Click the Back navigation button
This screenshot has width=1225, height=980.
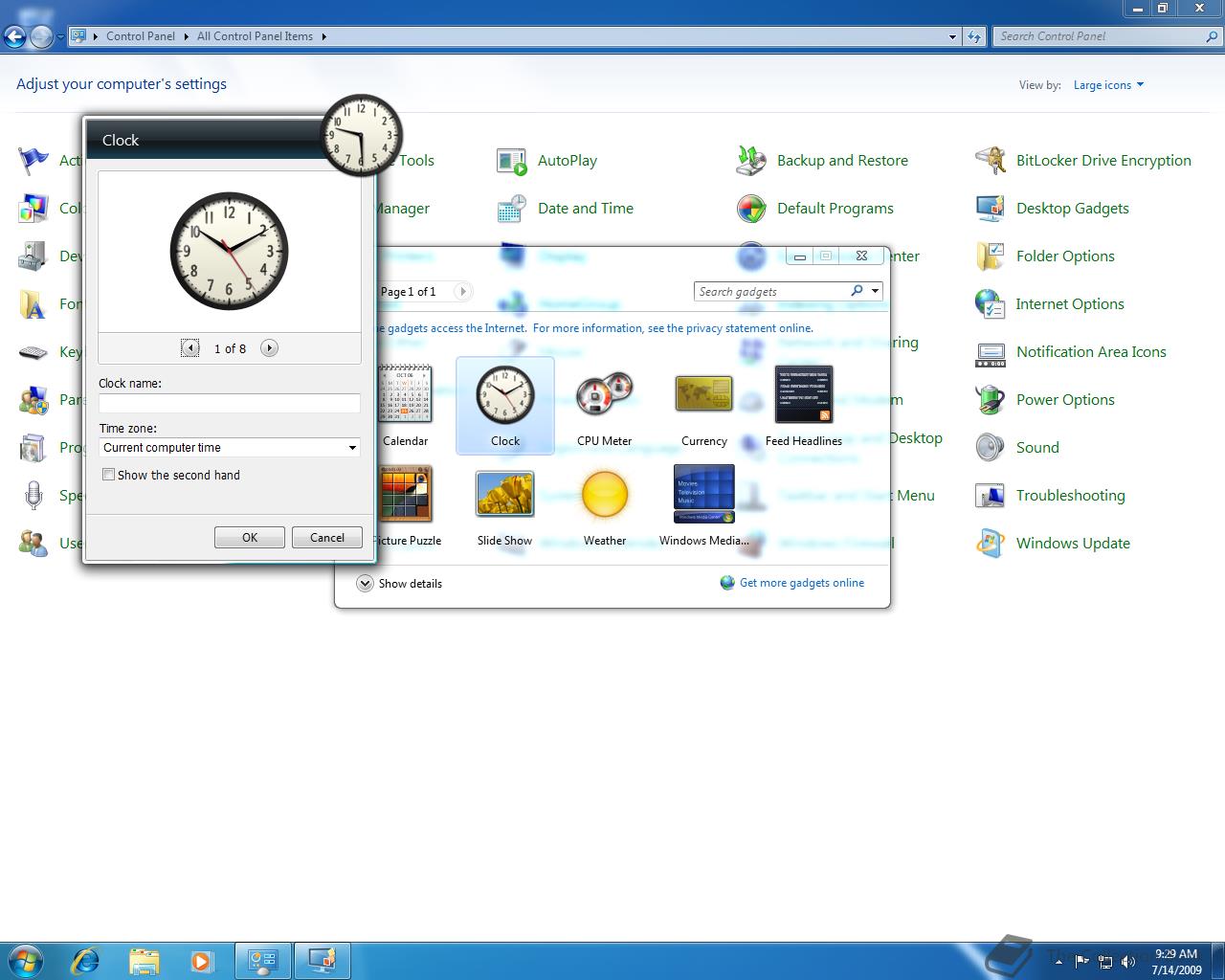14,37
